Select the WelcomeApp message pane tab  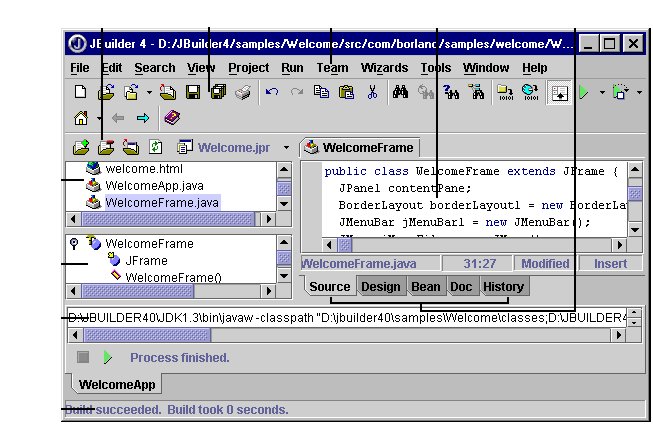[x=117, y=384]
